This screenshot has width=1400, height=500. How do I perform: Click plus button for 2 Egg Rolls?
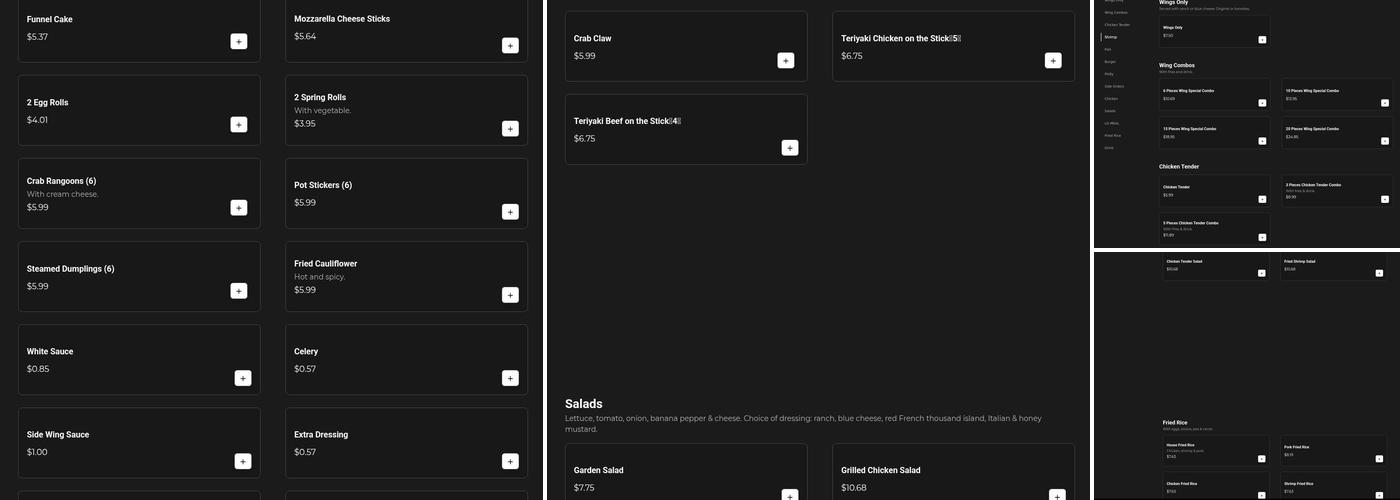pyautogui.click(x=239, y=124)
